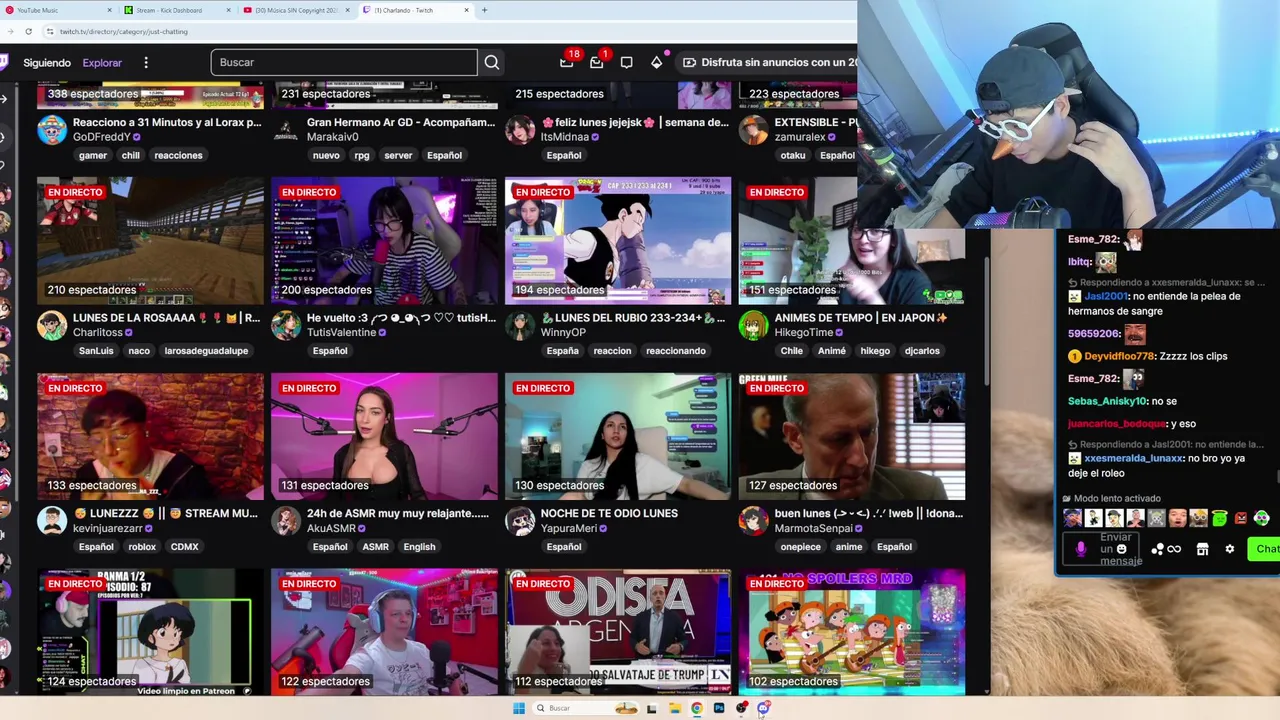
Task: Open the HikegoTime channel name link
Action: (803, 332)
